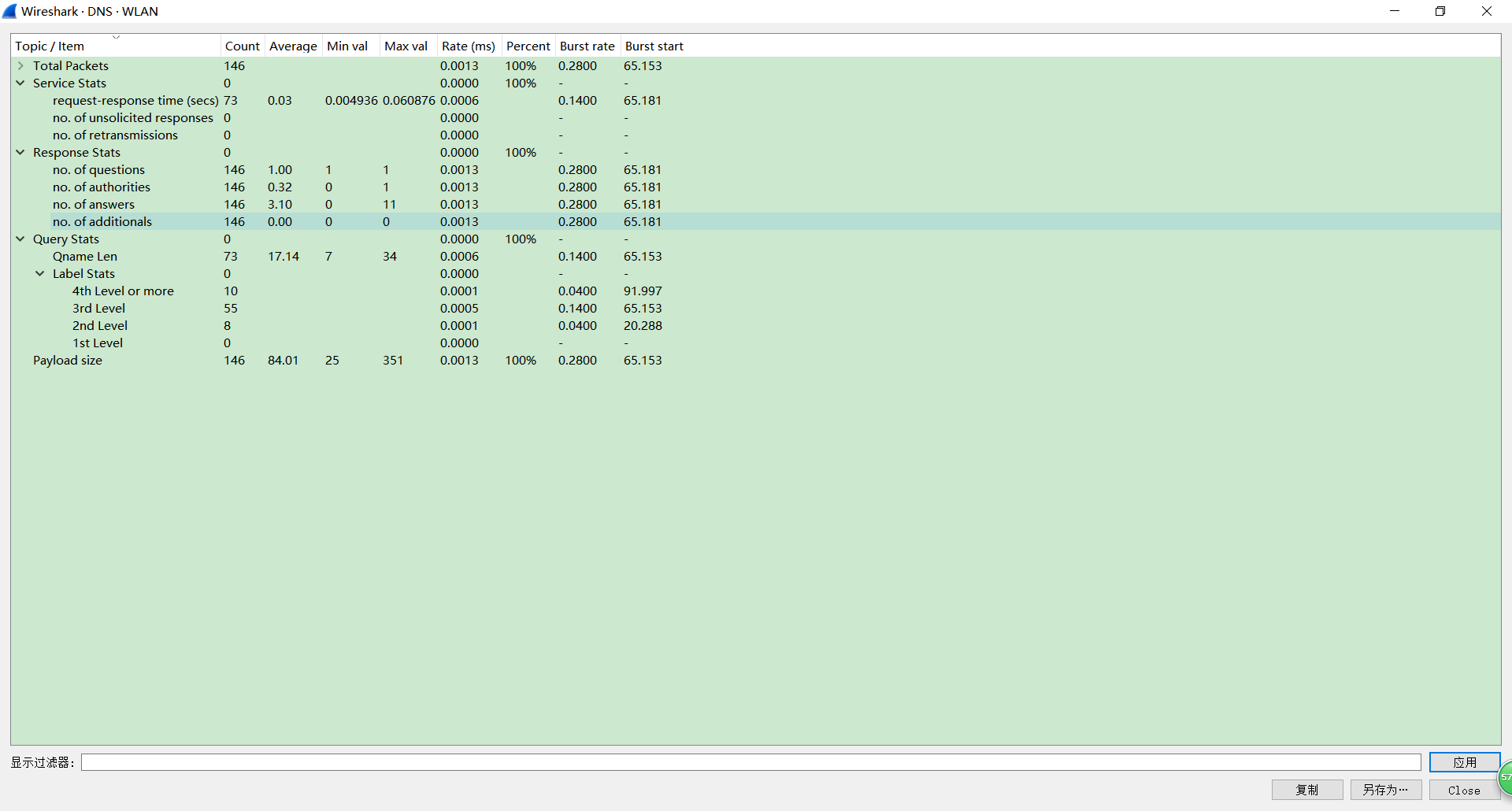
Task: Select the Total Packets label
Action: (71, 66)
